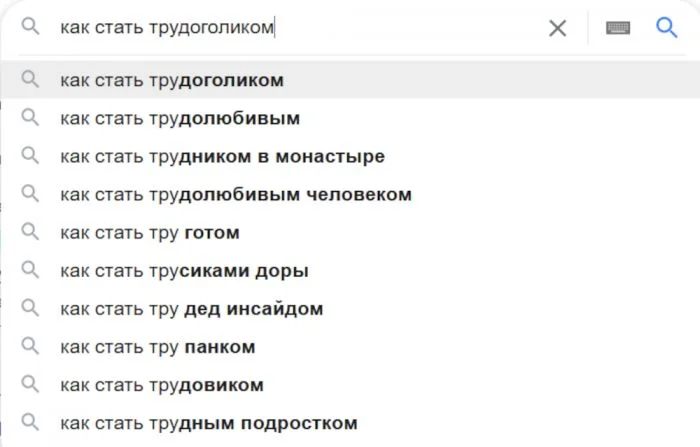The width and height of the screenshot is (700, 447).
Task: Click magnifier icon beside 'трудником в монастыре'
Action: click(30, 155)
